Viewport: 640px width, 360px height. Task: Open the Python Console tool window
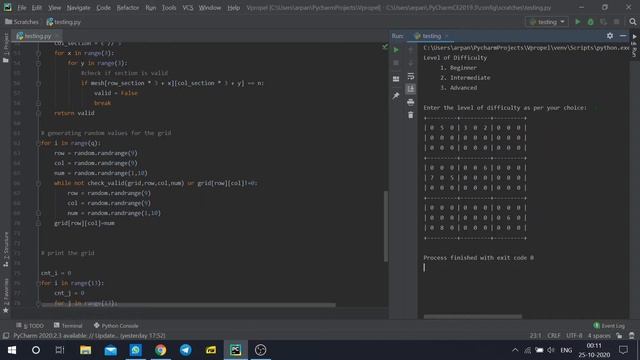click(116, 326)
